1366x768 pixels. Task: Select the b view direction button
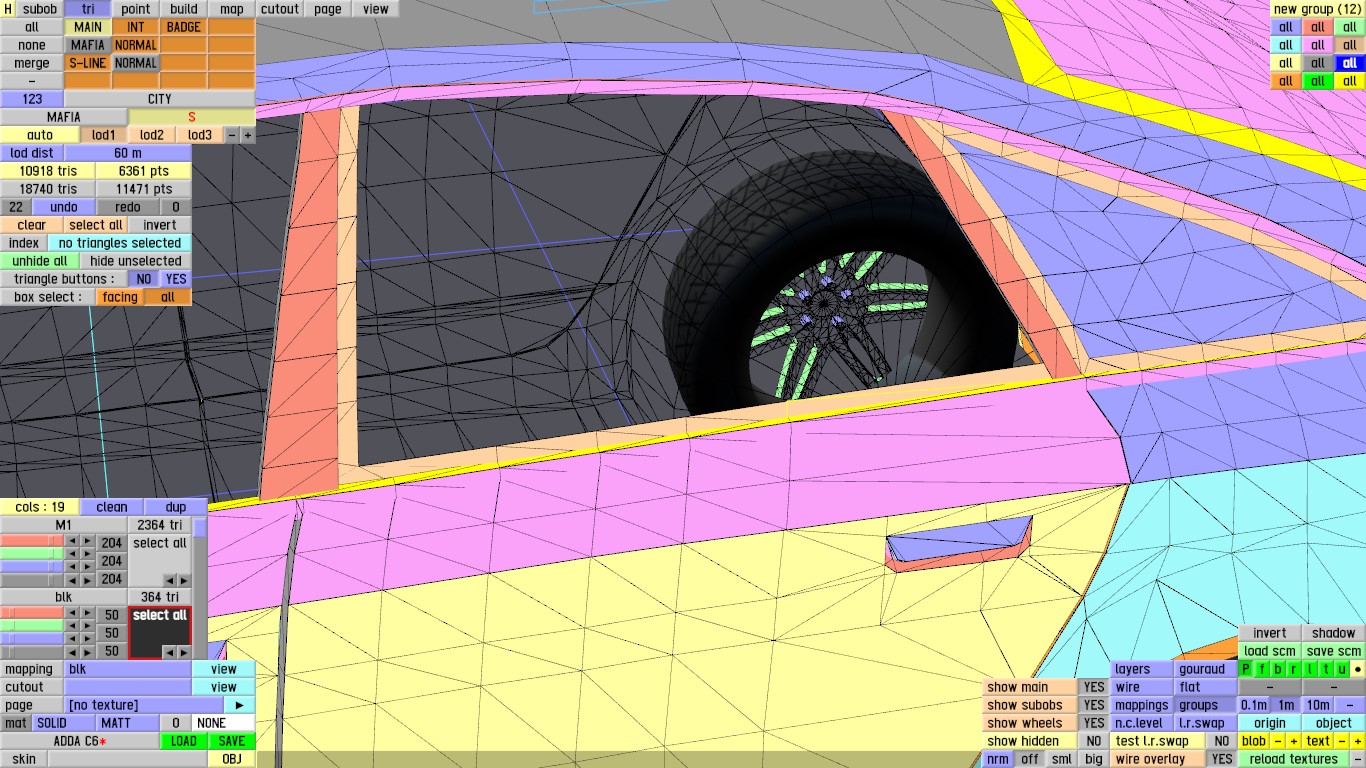[x=1278, y=669]
